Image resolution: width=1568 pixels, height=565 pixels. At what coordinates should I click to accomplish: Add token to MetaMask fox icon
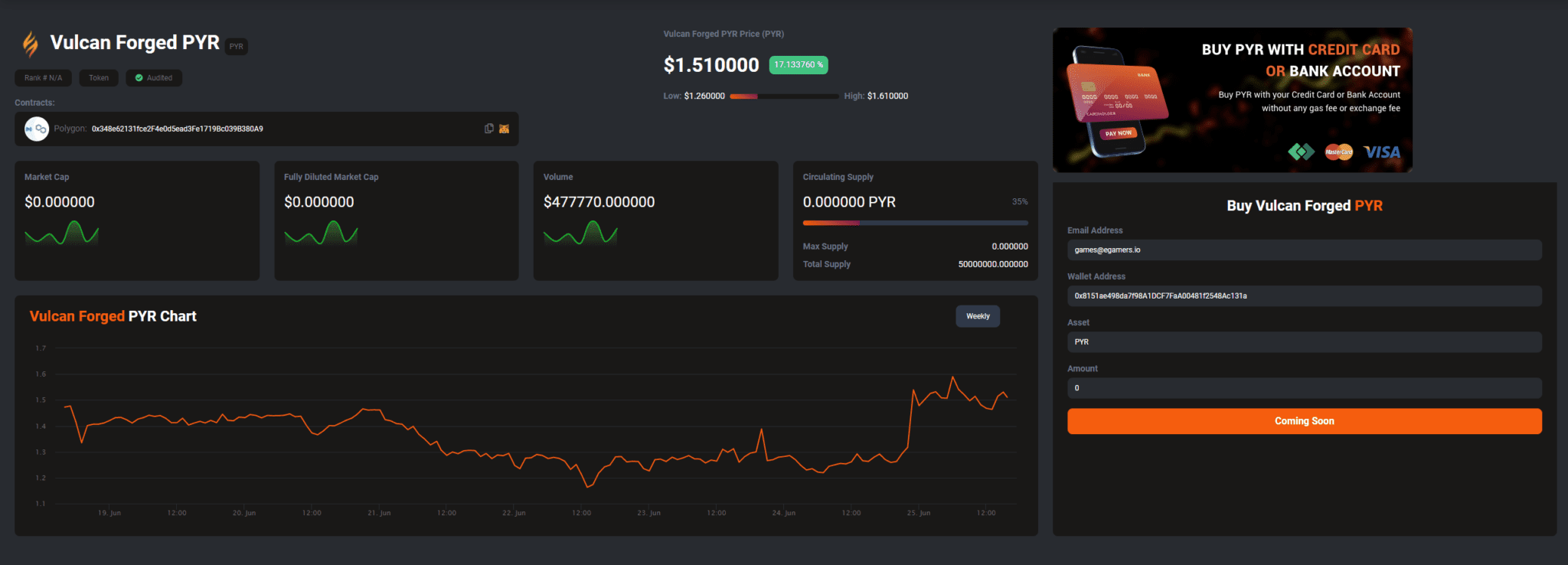504,129
